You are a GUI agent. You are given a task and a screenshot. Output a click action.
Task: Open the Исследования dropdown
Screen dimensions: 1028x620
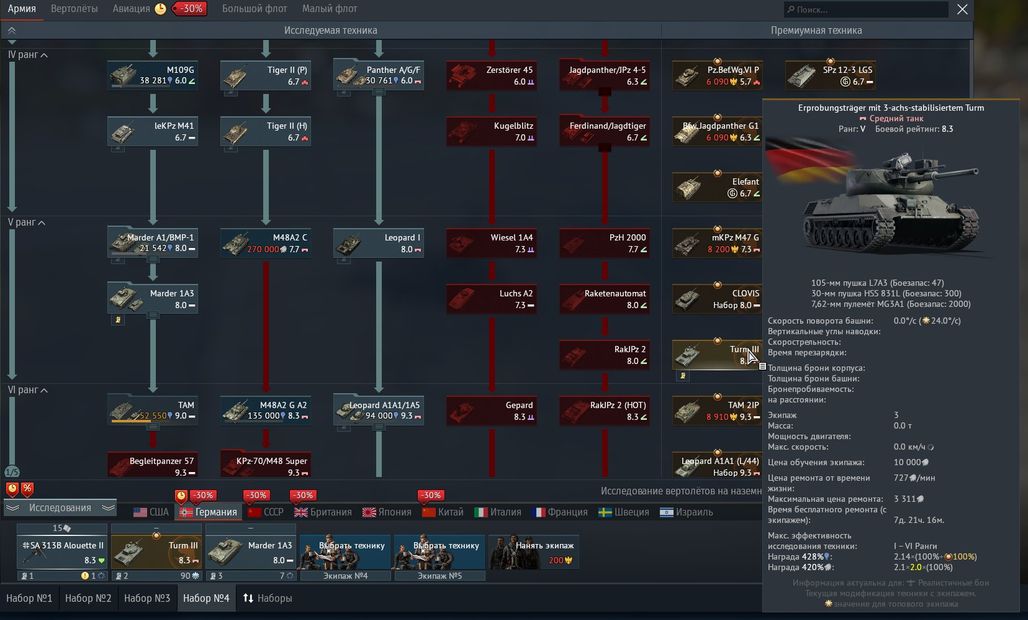60,508
